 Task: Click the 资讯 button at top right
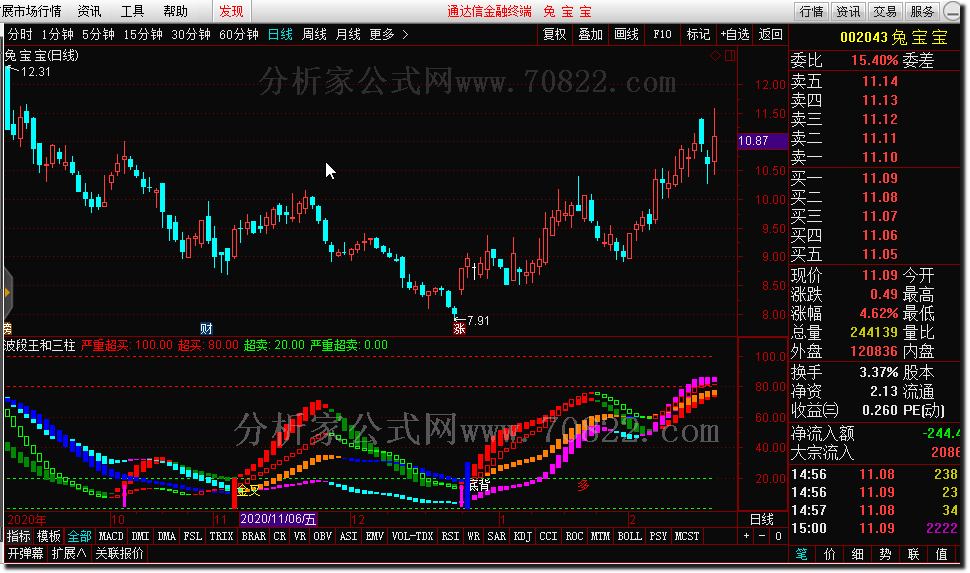point(848,11)
